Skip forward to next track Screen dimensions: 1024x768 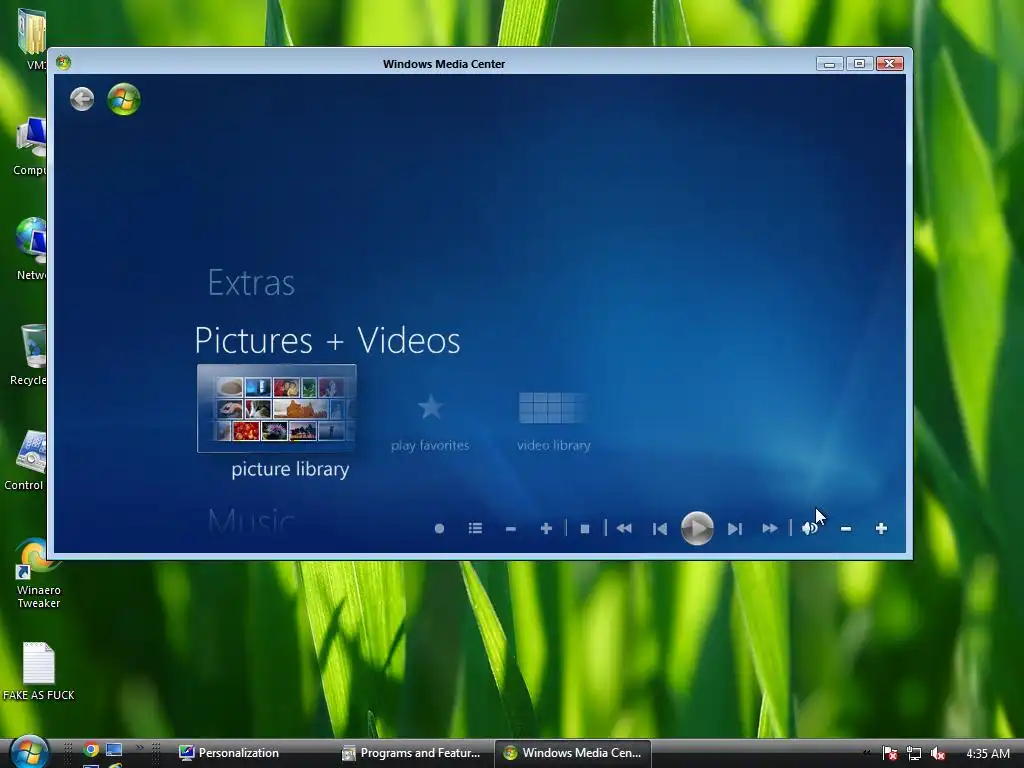click(735, 528)
